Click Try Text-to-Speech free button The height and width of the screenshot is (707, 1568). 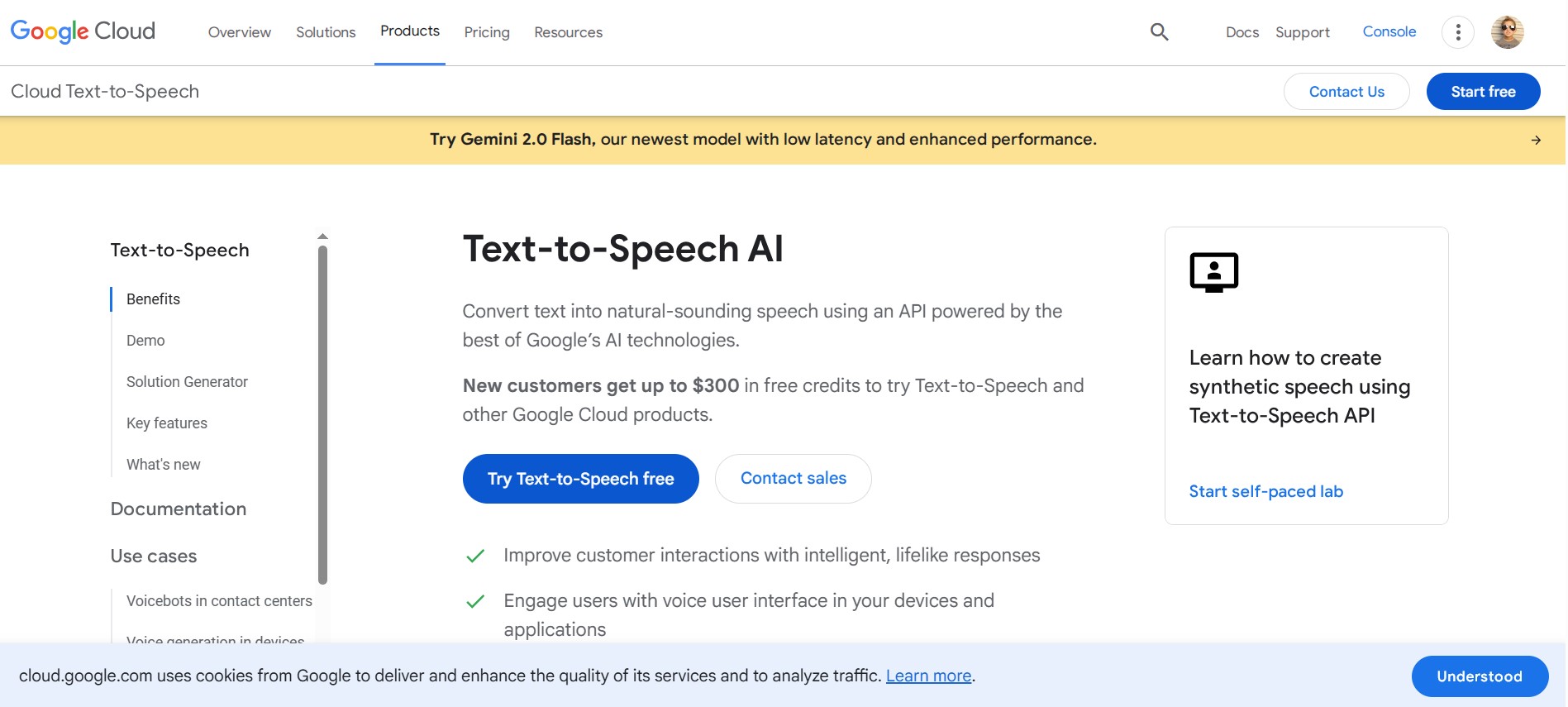pos(580,479)
